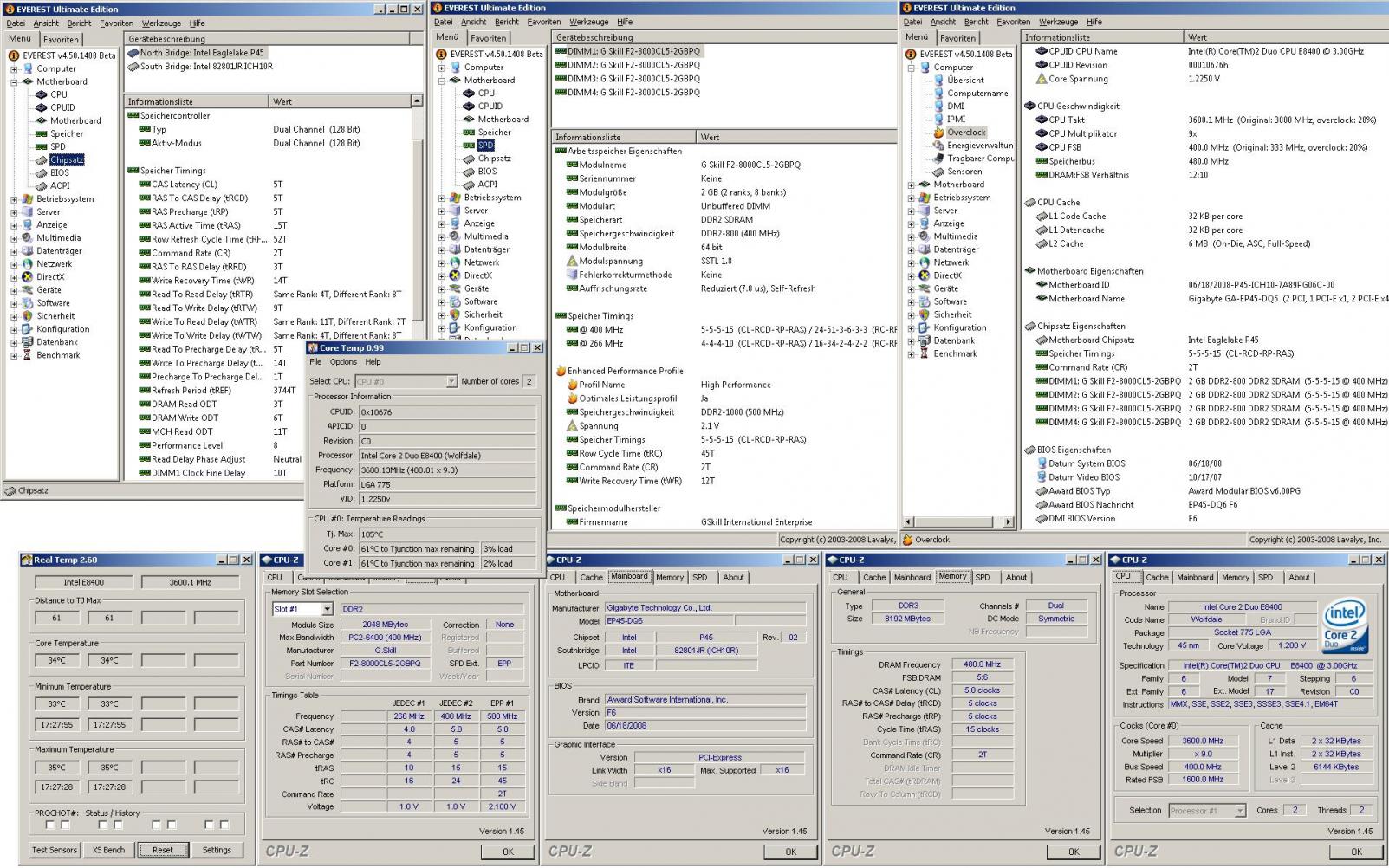Select IPMI icon in rightmost EVEREST tree
Screen dimensions: 1389x868
(x=938, y=119)
